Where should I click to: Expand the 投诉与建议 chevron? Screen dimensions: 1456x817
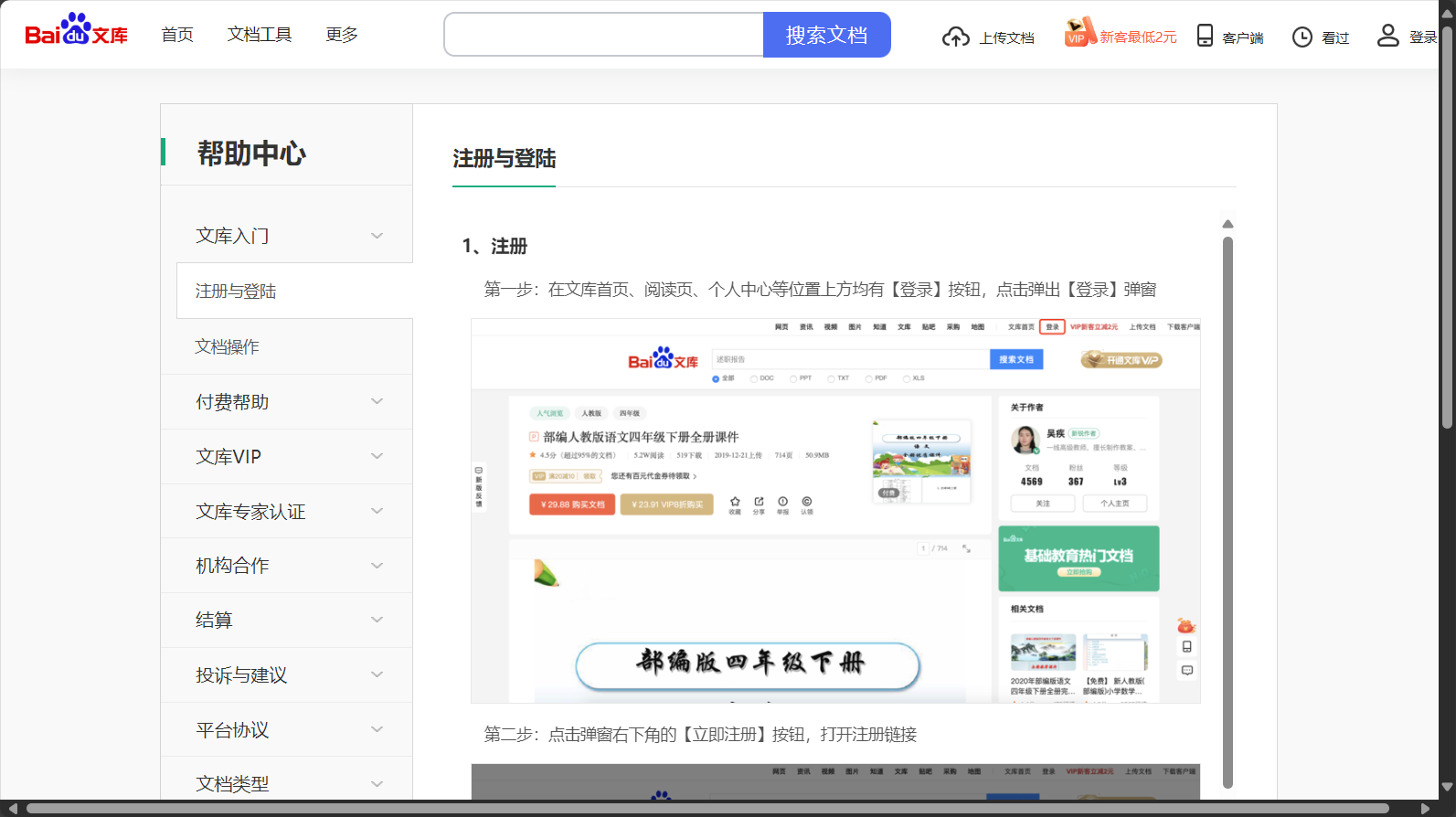(377, 674)
